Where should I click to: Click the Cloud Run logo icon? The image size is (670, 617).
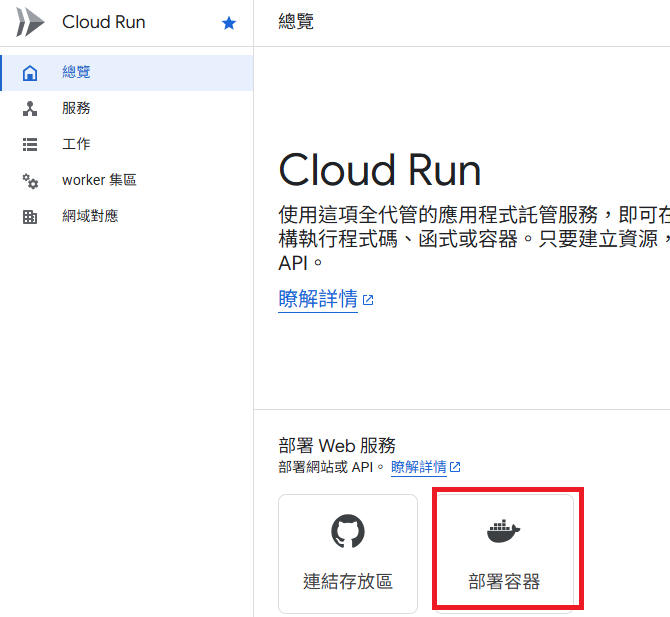pos(30,23)
